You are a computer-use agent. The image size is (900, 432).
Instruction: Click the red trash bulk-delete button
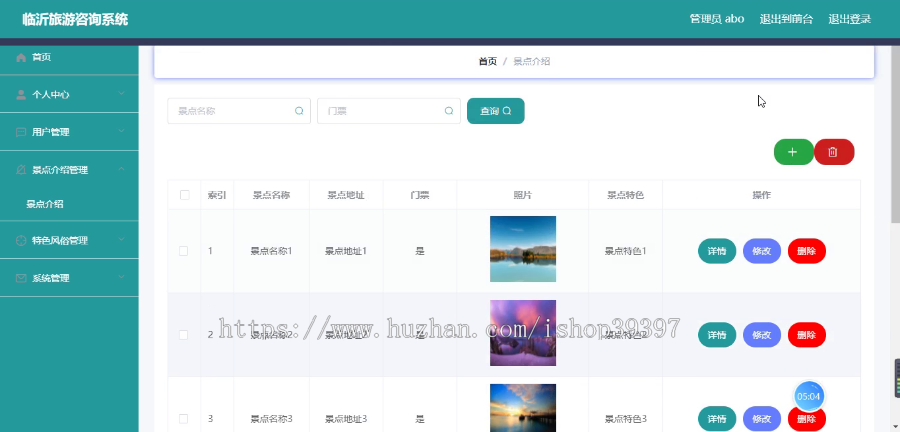tap(833, 152)
